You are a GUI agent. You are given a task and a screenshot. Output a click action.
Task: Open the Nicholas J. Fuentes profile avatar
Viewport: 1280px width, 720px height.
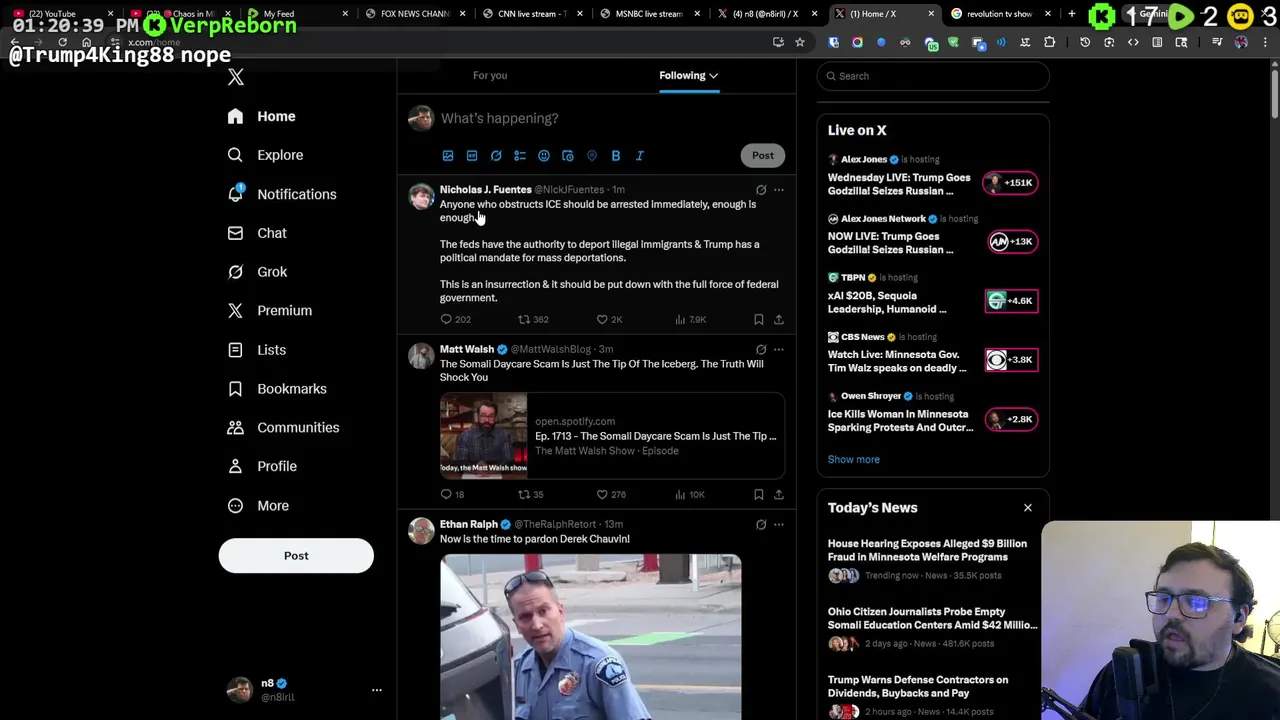click(x=421, y=196)
